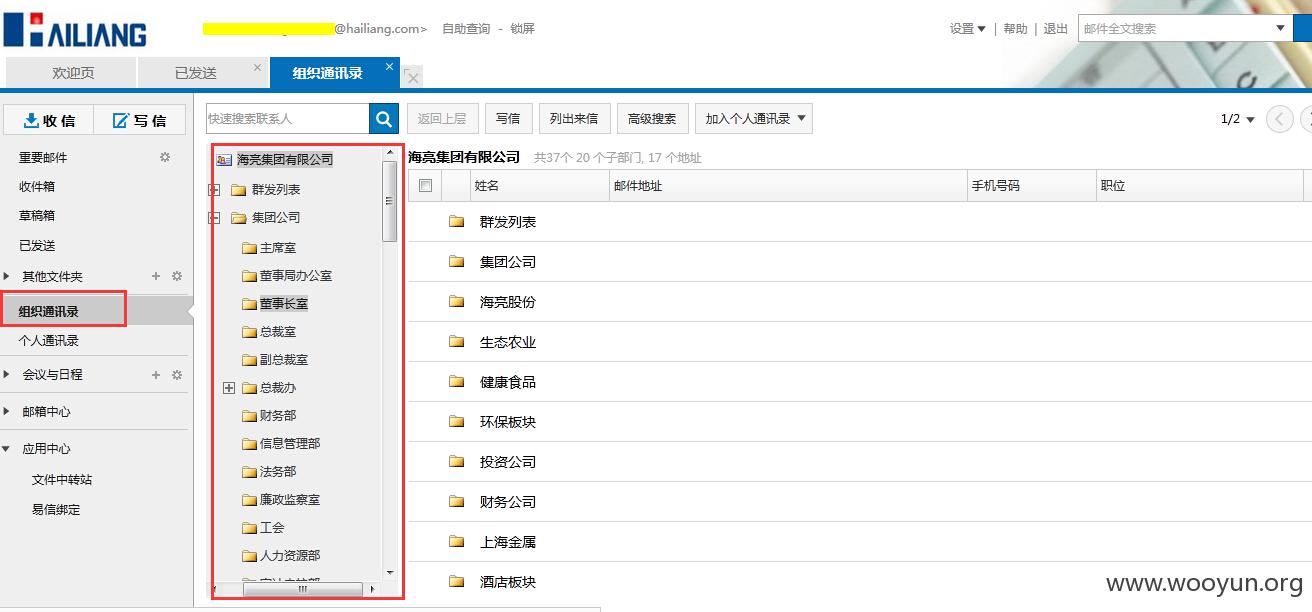Open mail search options dropdown arrow

coord(1281,28)
